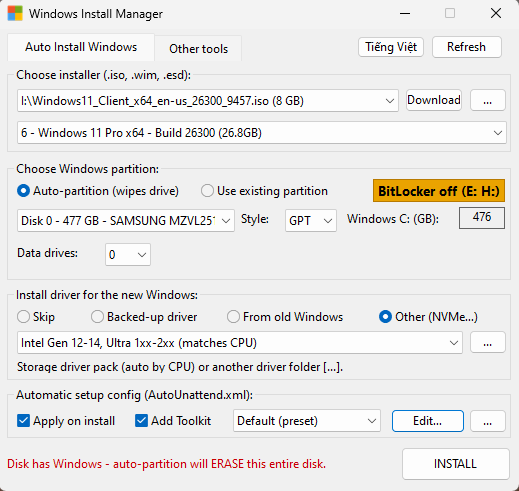Open the GPT partition style dropdown
This screenshot has height=491, width=519.
(x=311, y=221)
